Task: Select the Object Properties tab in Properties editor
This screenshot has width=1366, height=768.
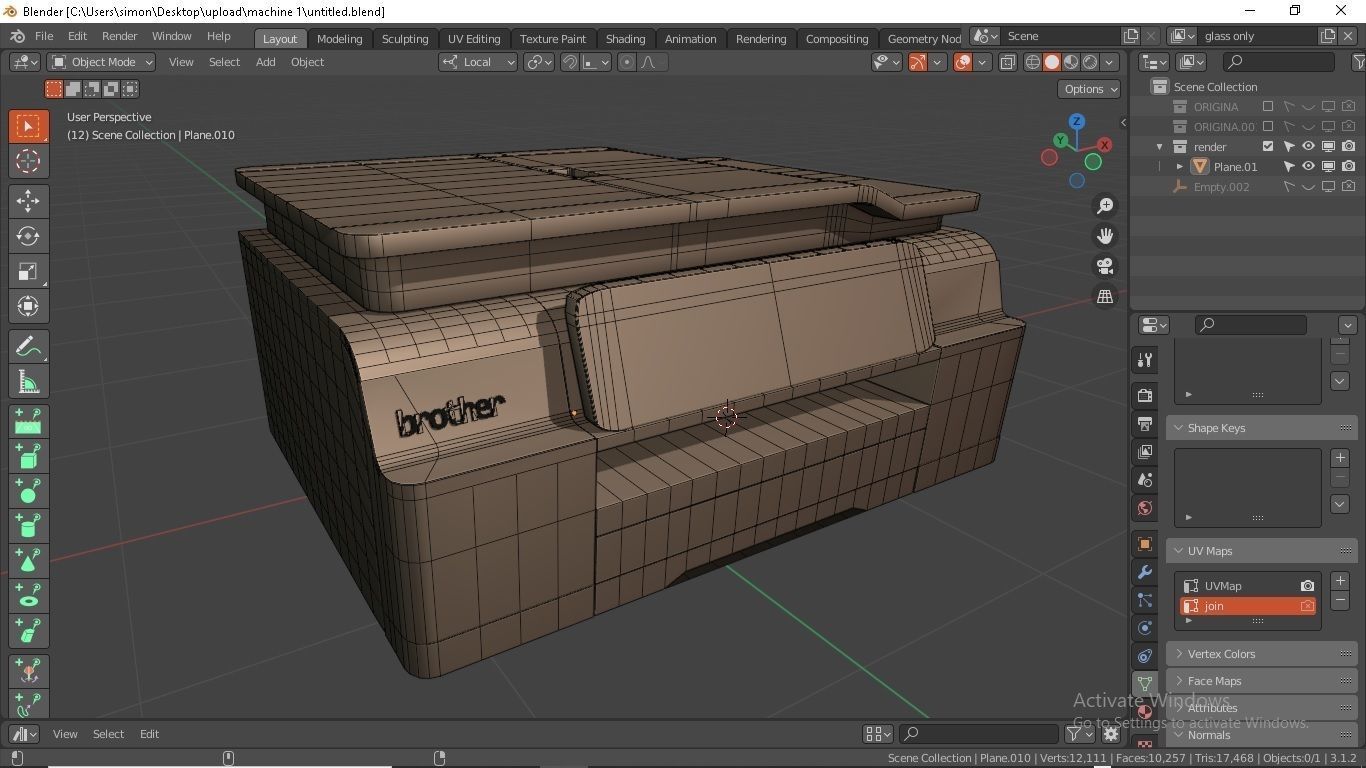Action: (x=1144, y=544)
